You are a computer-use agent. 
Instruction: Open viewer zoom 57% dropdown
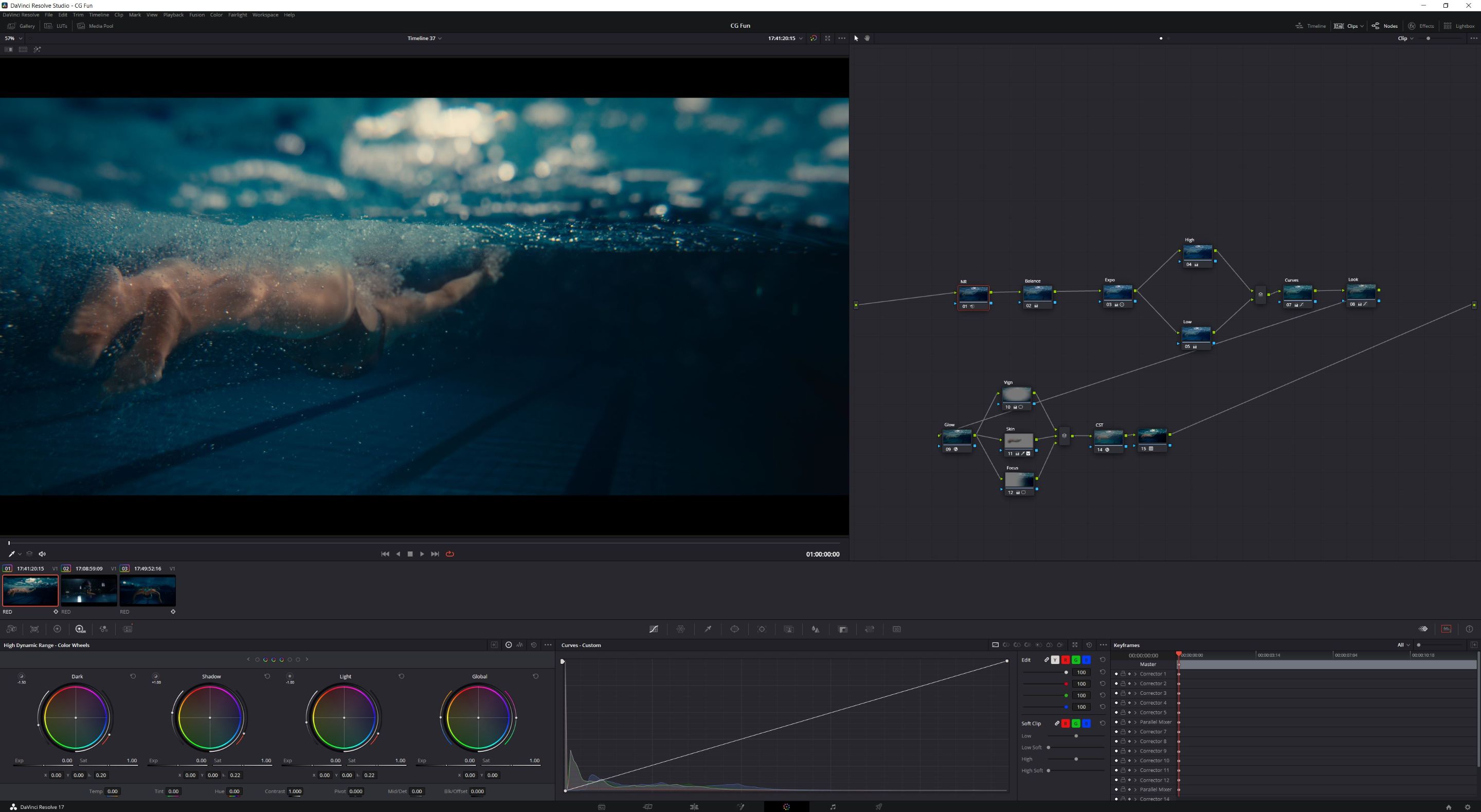(x=14, y=39)
